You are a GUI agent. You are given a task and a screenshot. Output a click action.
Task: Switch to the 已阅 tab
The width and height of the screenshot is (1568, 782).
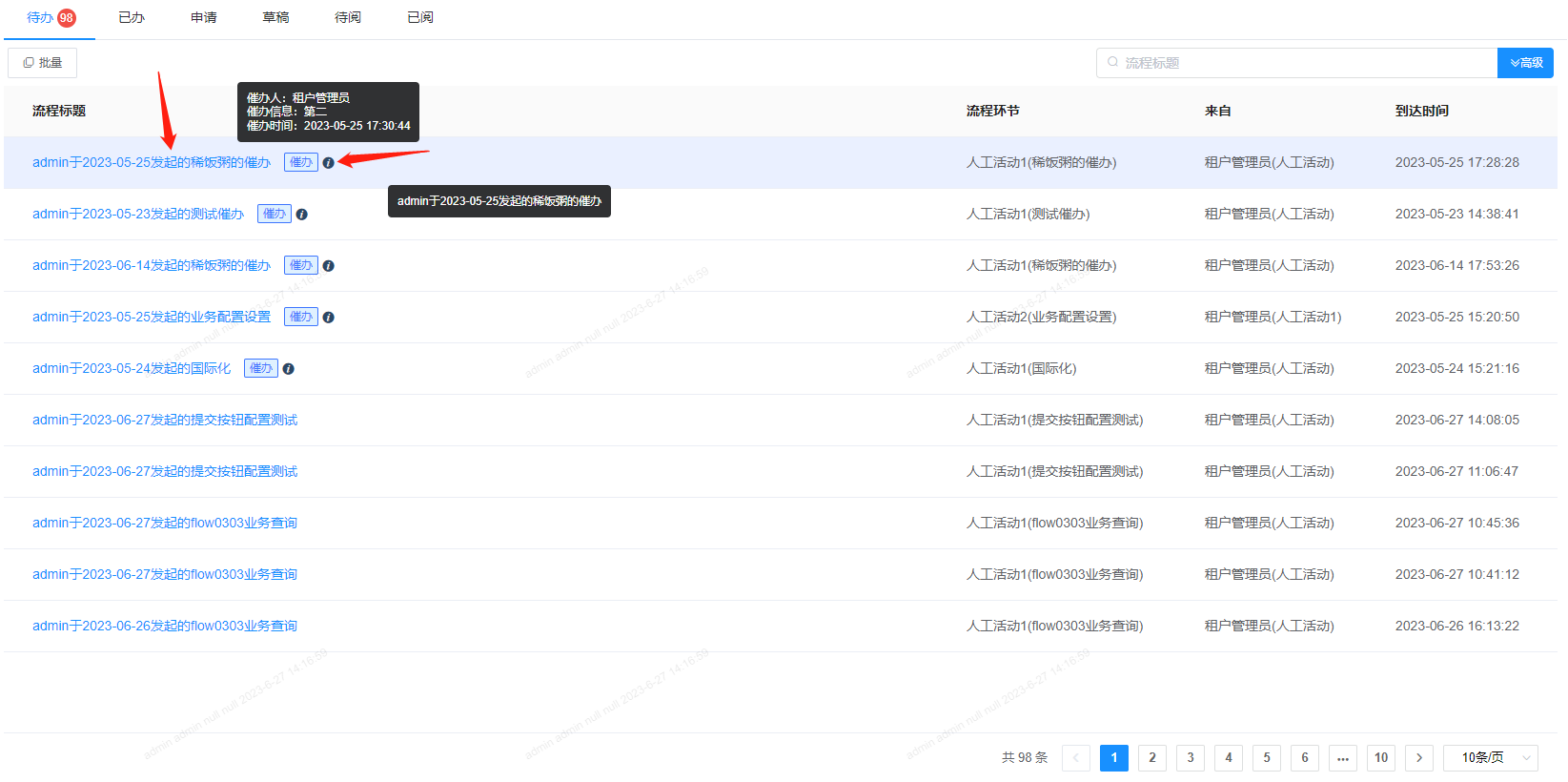tap(420, 17)
